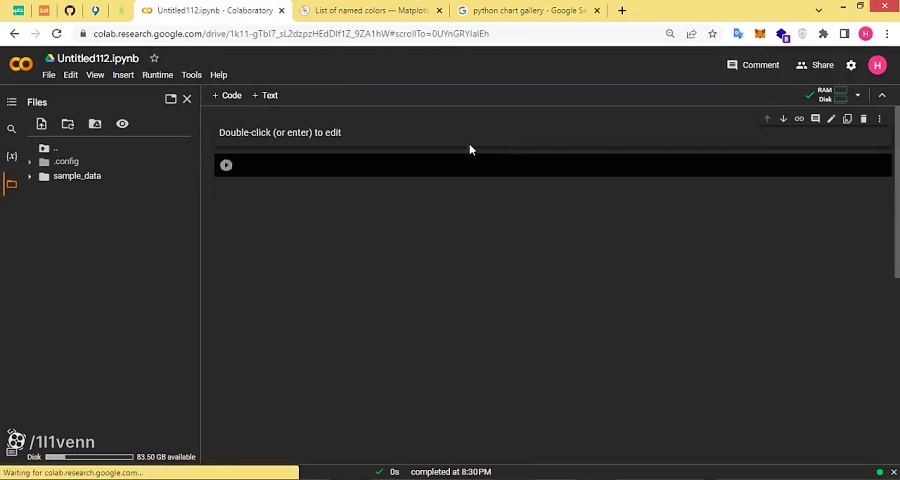
Task: Open browser zoom magnifier icon
Action: 670,34
